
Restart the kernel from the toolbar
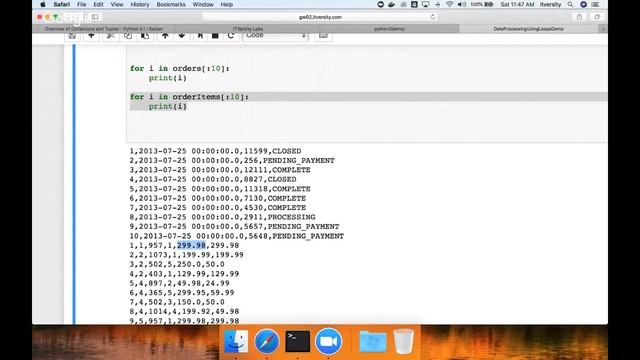(231, 36)
